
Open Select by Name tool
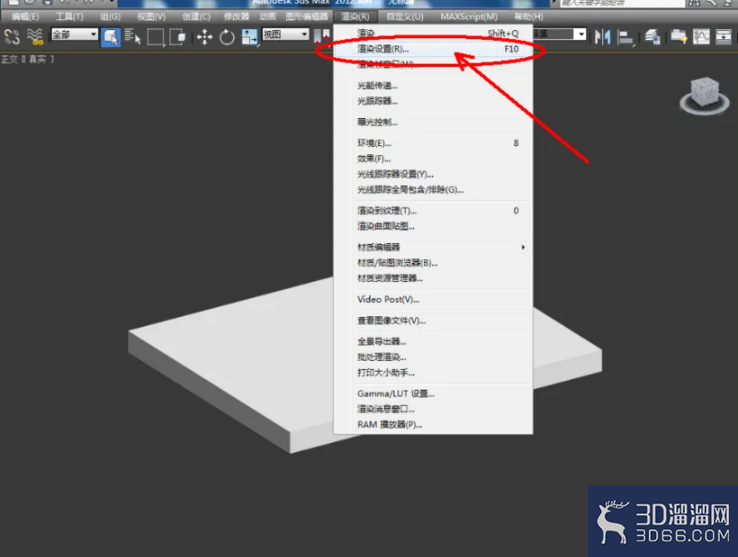point(133,37)
